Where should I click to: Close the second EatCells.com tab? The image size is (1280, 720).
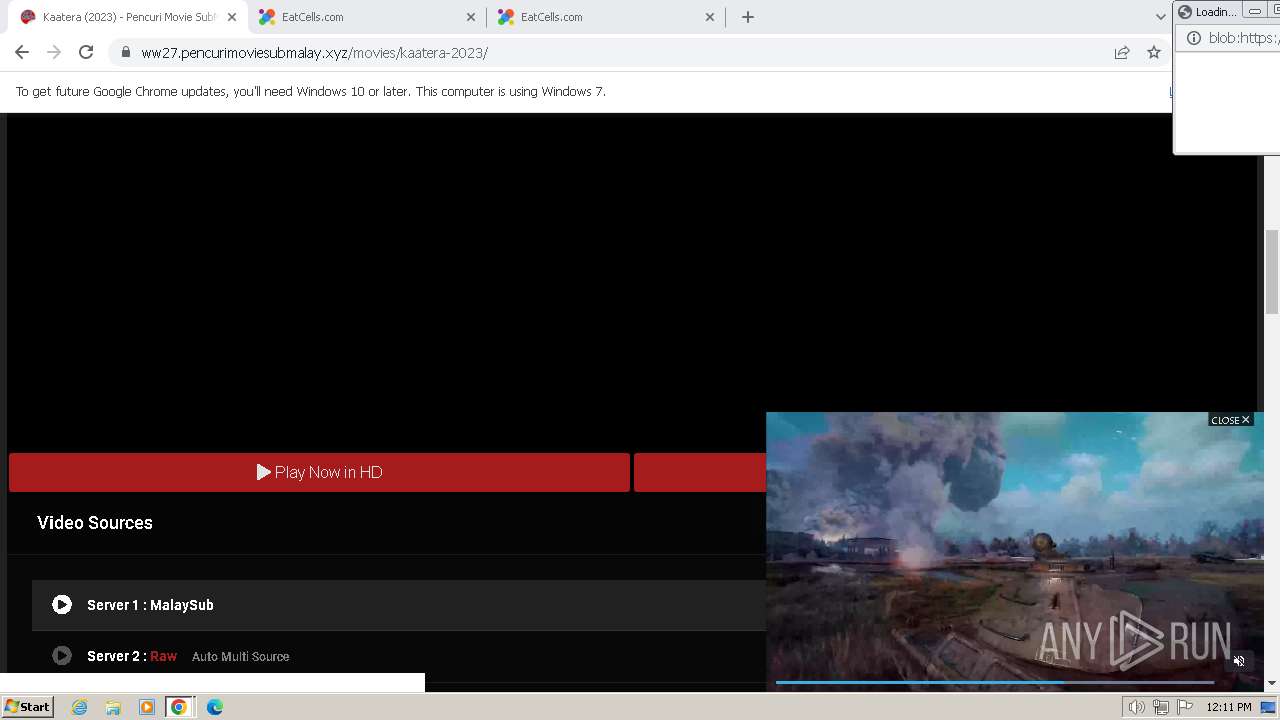click(x=710, y=17)
